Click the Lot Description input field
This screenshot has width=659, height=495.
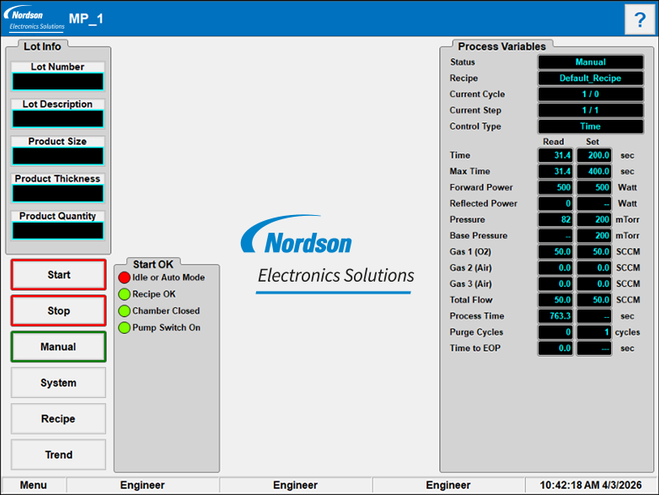point(58,119)
